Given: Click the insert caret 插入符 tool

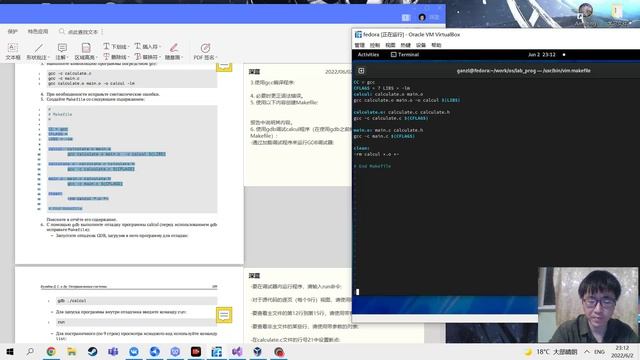Looking at the screenshot, I should (x=146, y=46).
